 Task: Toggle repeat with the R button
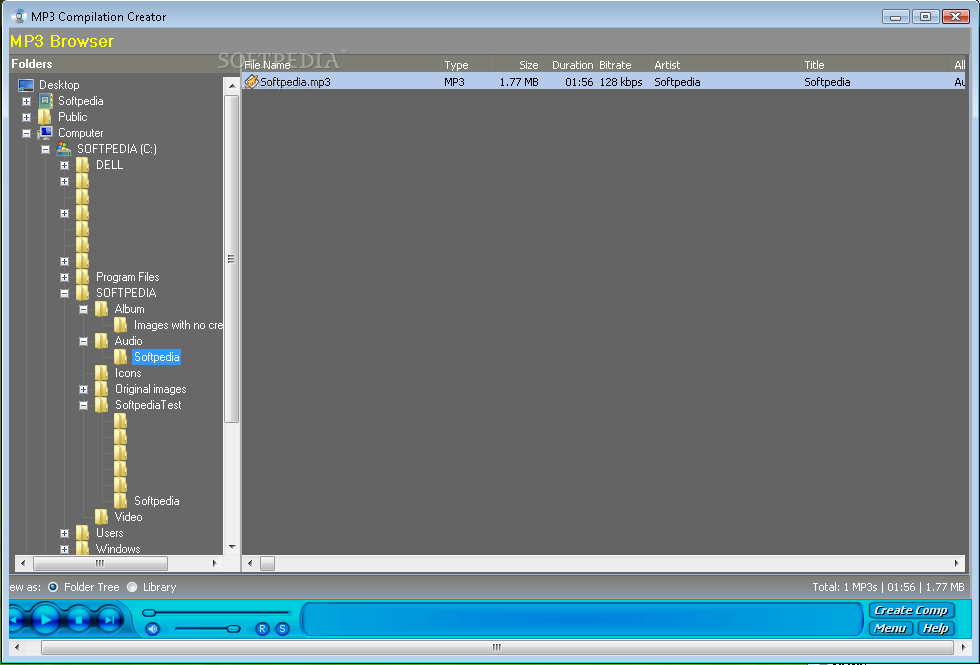click(x=262, y=629)
